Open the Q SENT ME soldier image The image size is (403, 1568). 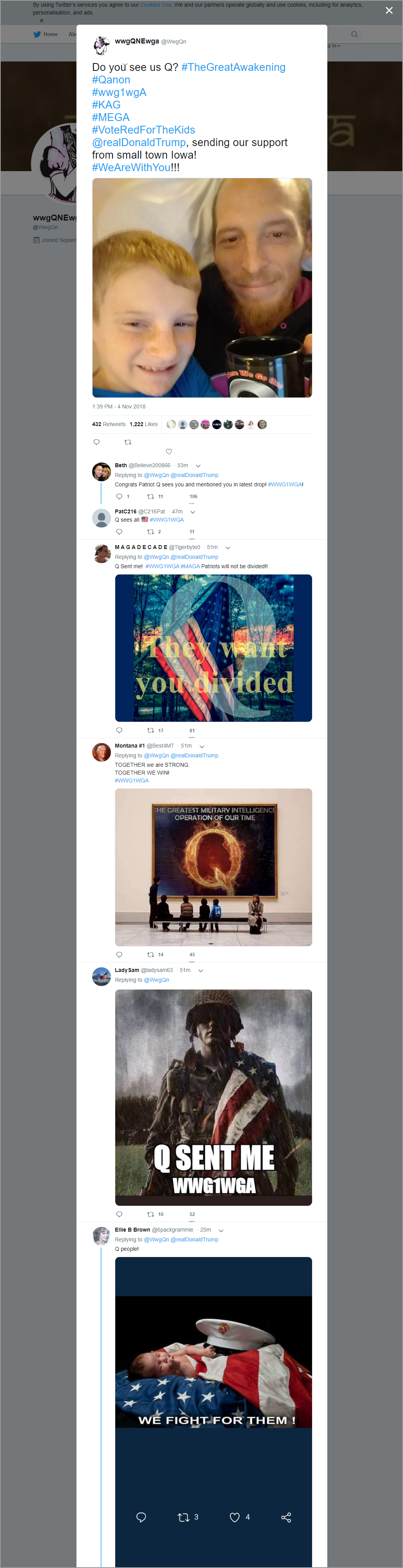[213, 1097]
